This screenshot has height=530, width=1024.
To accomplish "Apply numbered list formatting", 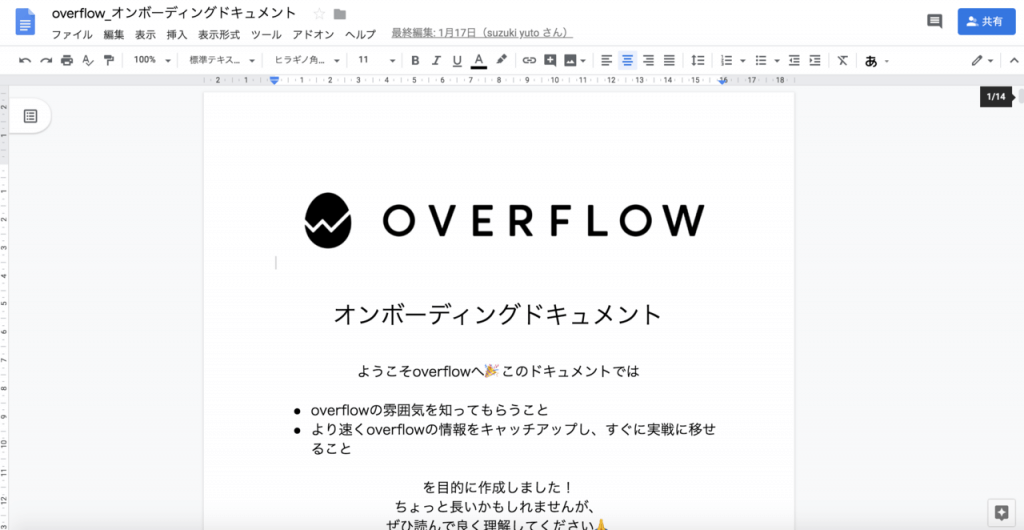I will point(726,61).
